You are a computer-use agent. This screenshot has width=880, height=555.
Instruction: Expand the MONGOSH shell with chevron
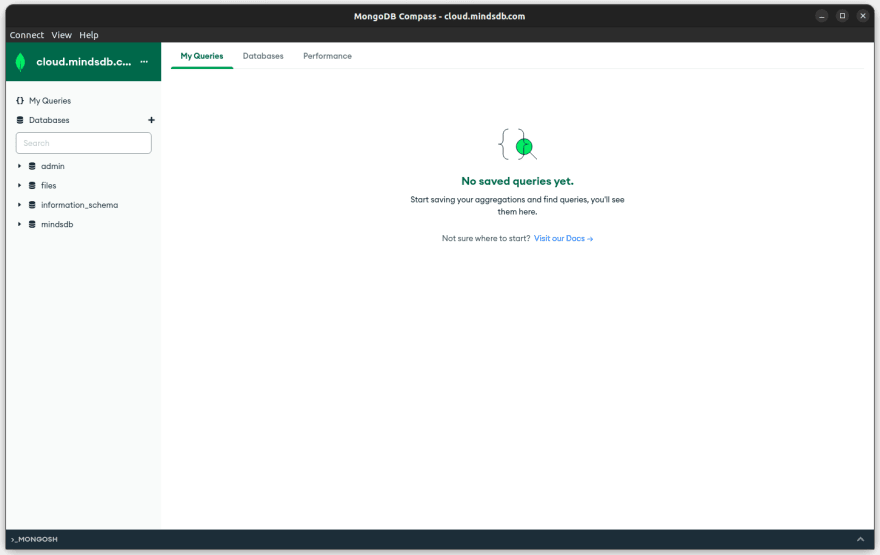(860, 539)
